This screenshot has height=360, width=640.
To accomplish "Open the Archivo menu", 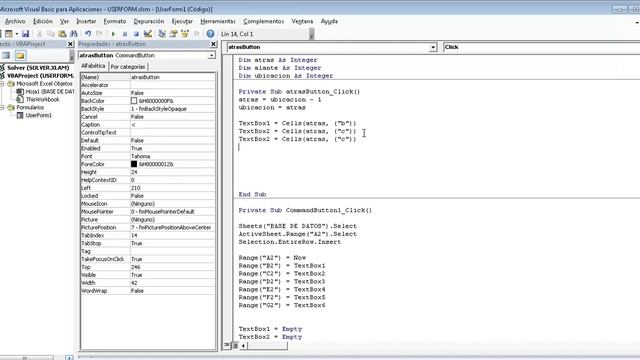I will click(x=15, y=21).
